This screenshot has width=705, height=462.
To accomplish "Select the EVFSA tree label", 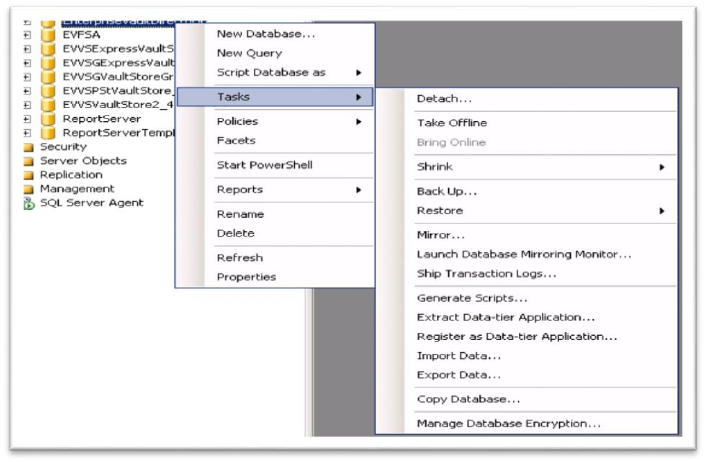I will tap(81, 35).
